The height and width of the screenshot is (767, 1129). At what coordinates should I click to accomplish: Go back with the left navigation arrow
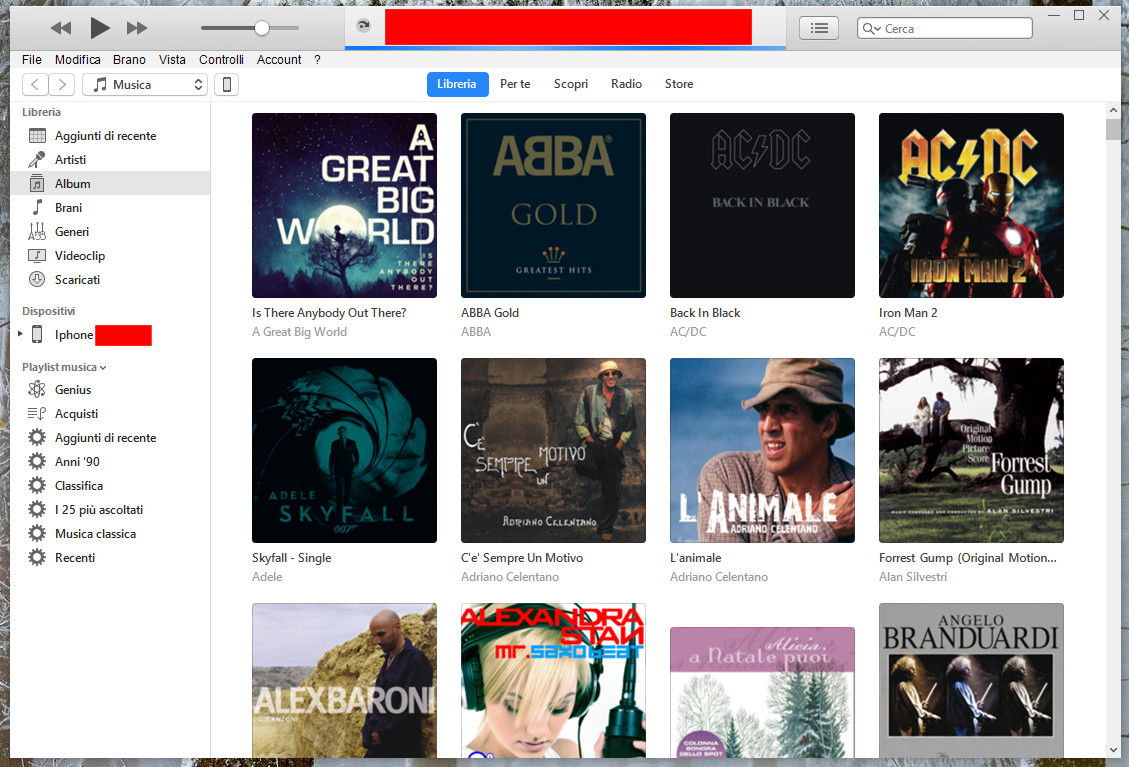pyautogui.click(x=35, y=85)
